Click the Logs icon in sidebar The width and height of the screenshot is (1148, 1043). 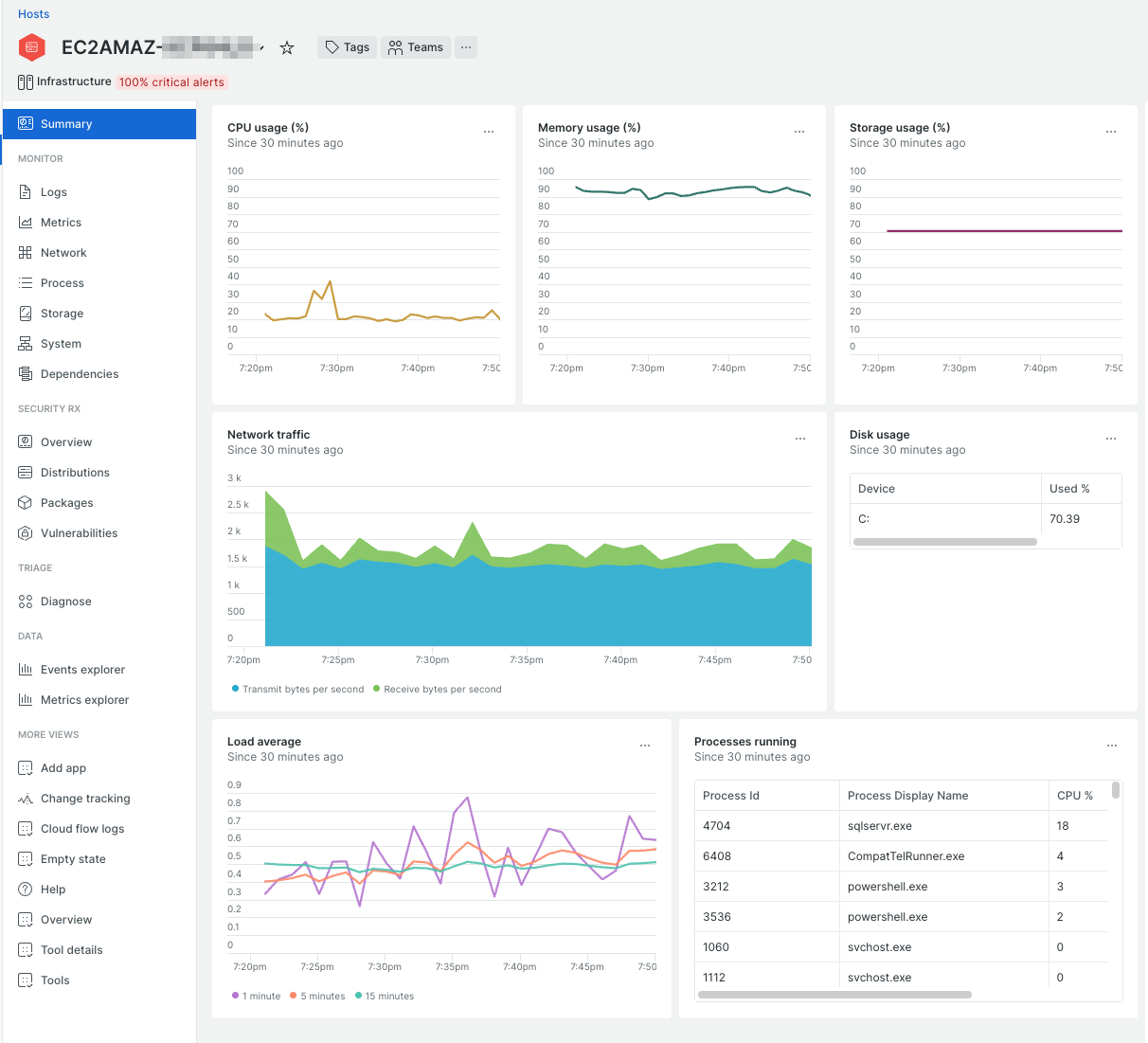[x=26, y=192]
